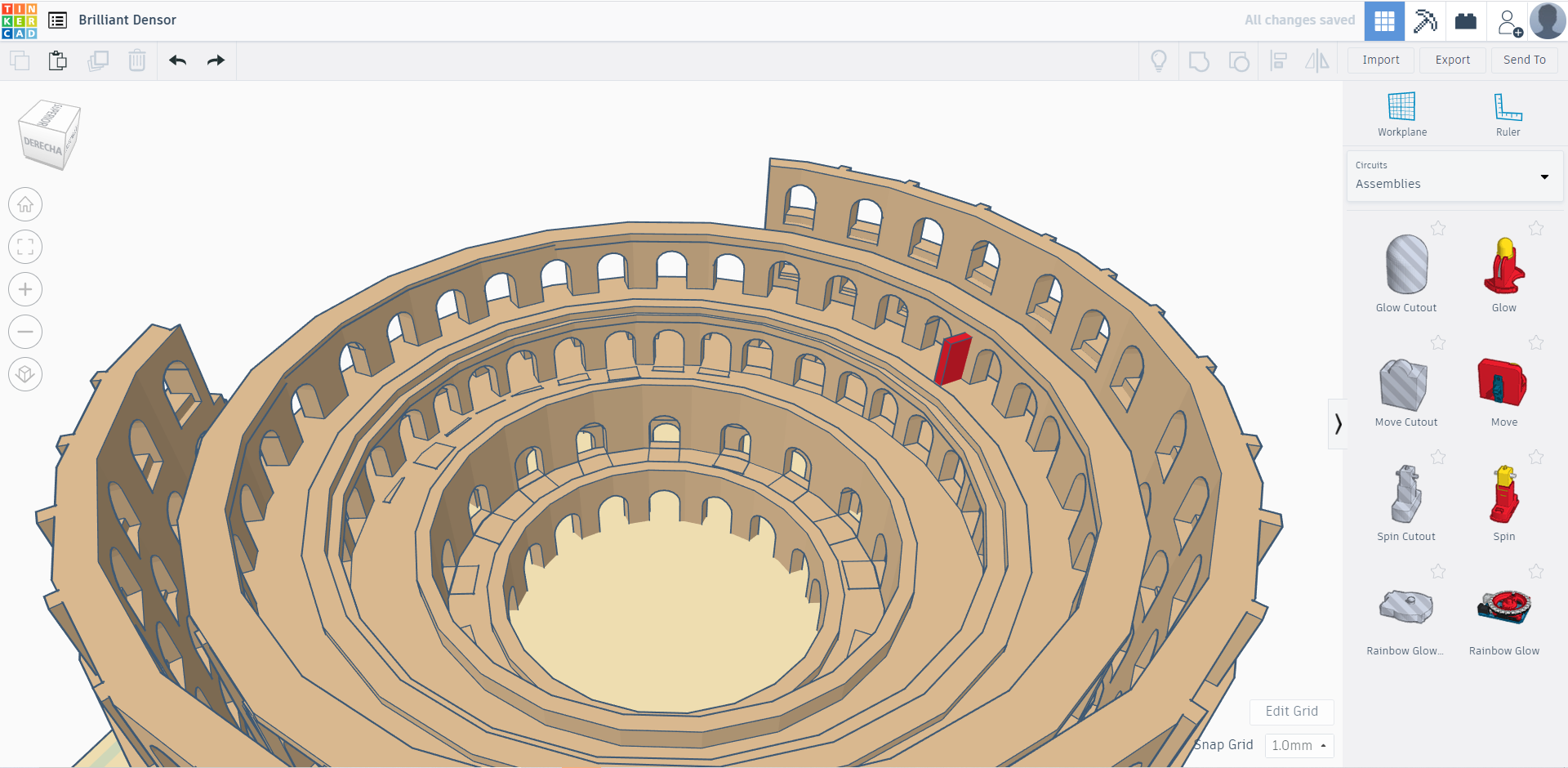Click the Copy toolbar icon
This screenshot has height=768, width=1568.
click(20, 60)
